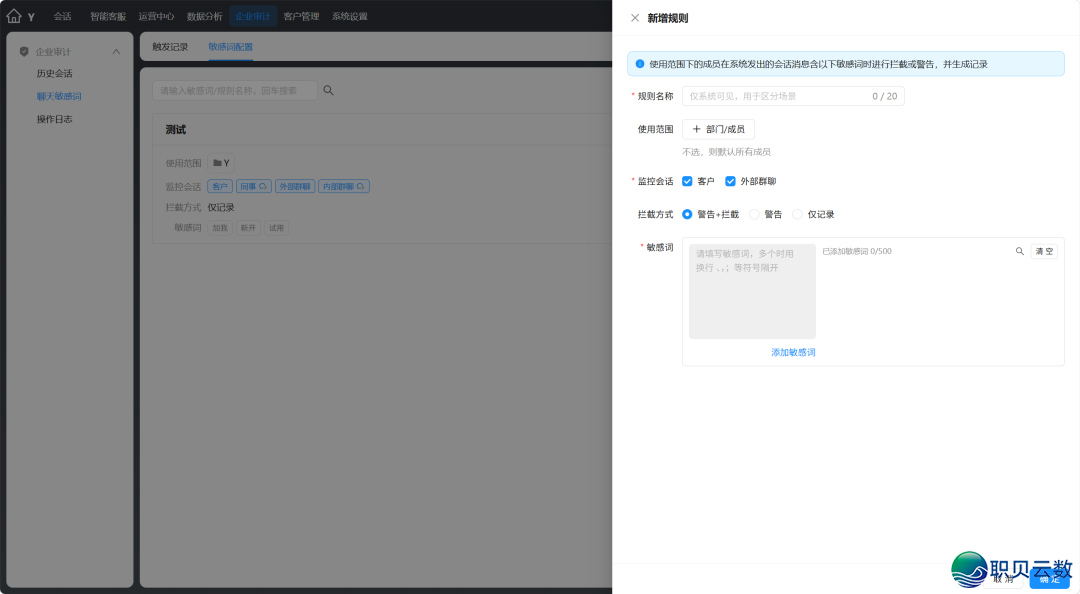The width and height of the screenshot is (1080, 594).
Task: Click the 添加敏感词 link
Action: coord(793,352)
